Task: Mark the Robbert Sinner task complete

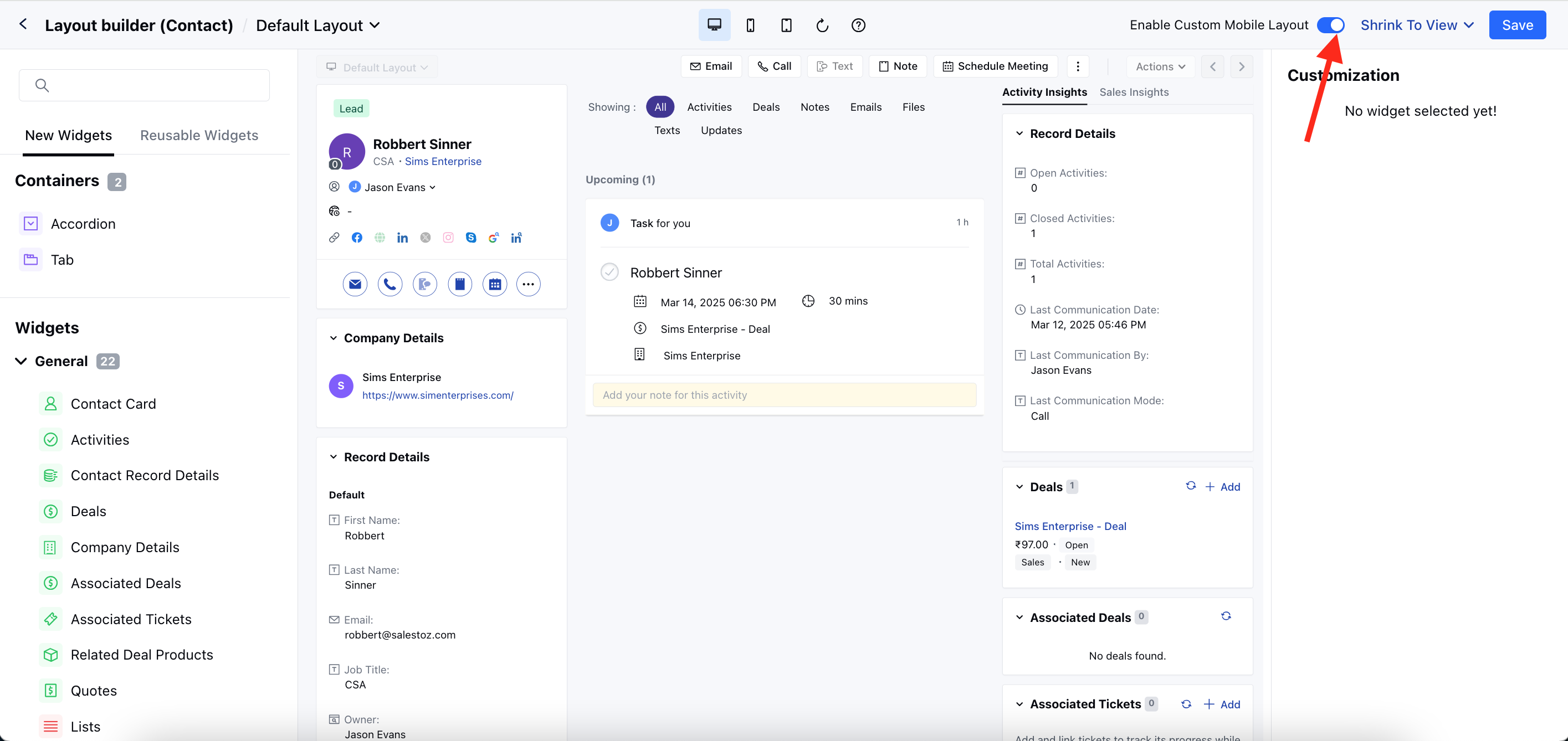Action: pos(609,272)
